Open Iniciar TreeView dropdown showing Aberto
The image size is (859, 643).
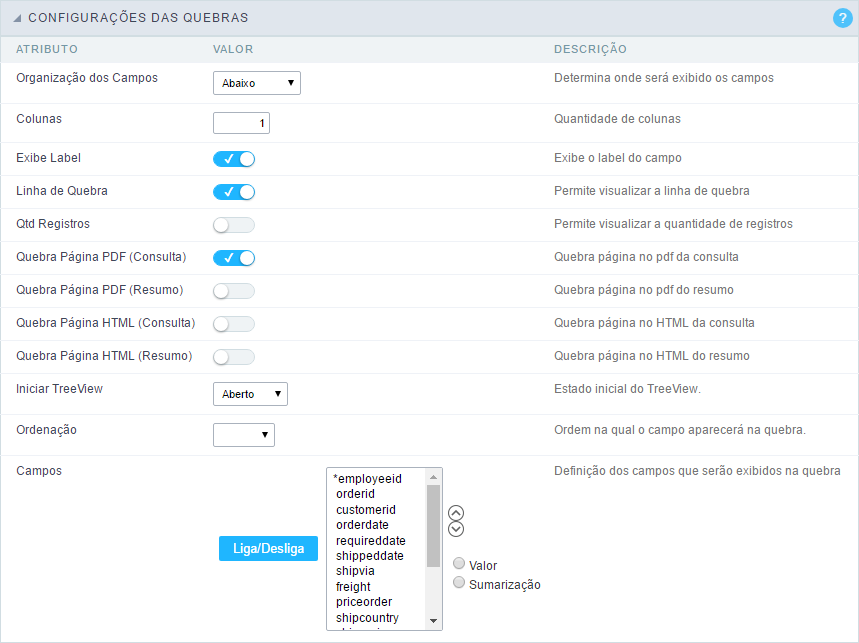click(x=250, y=394)
